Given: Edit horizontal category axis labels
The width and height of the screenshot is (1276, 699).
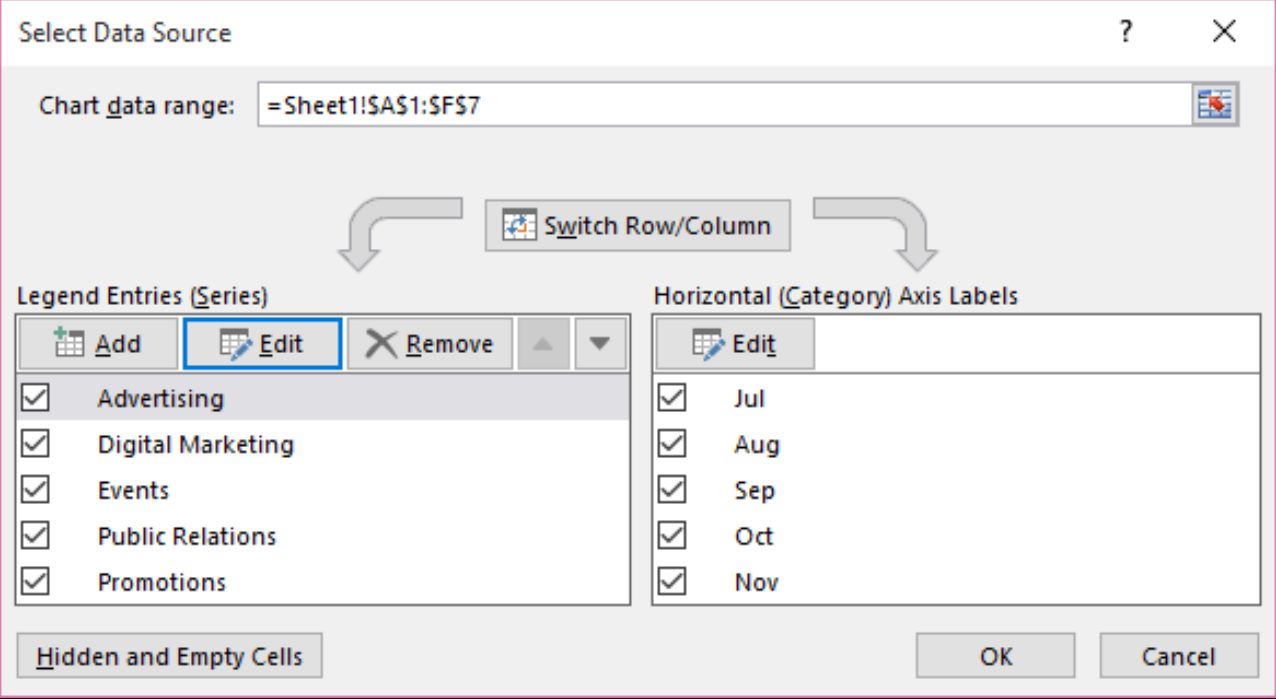Looking at the screenshot, I should (x=735, y=344).
